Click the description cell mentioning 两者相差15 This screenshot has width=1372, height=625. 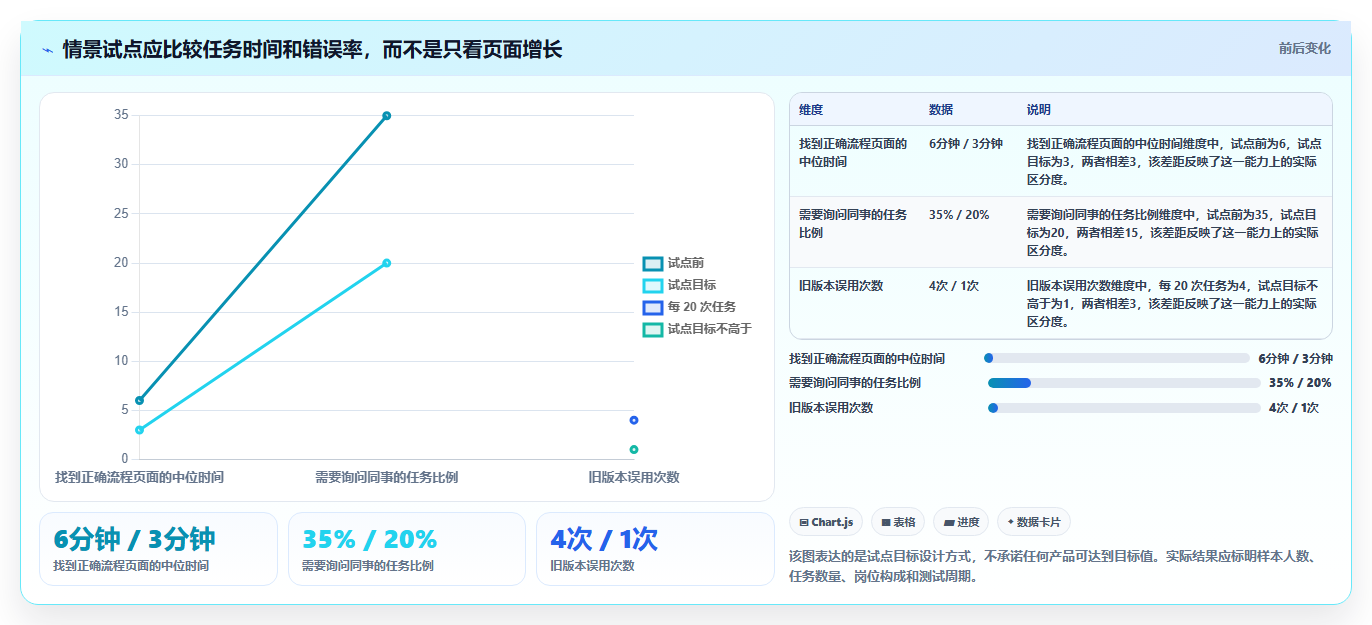click(x=1174, y=232)
